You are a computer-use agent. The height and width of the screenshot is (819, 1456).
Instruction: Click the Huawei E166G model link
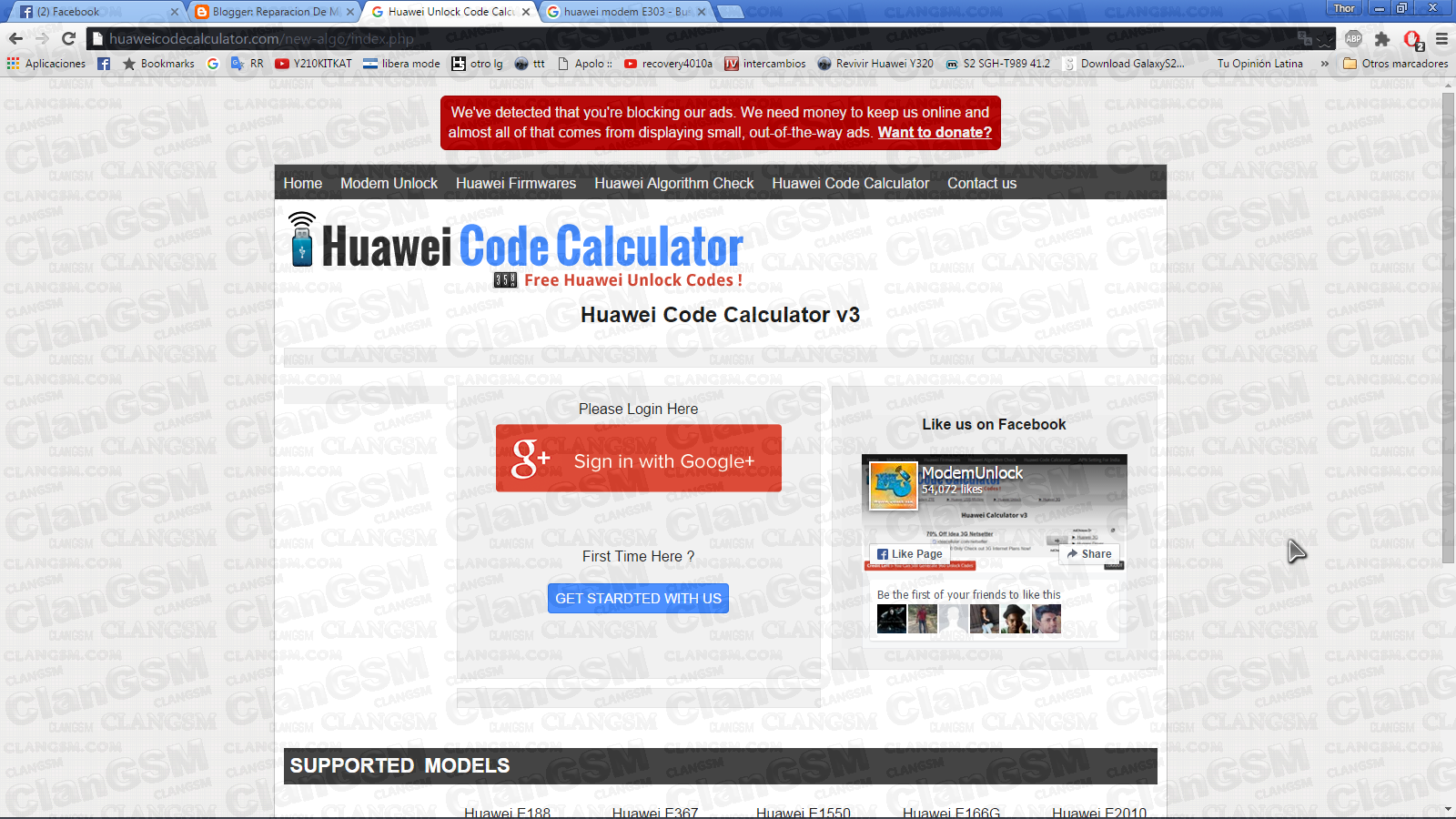point(951,812)
